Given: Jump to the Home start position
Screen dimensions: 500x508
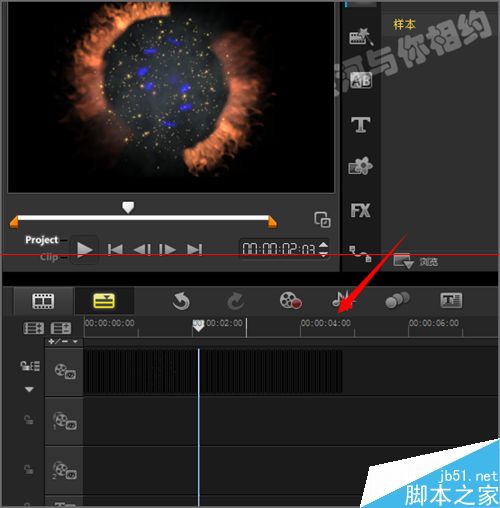Looking at the screenshot, I should pos(115,250).
